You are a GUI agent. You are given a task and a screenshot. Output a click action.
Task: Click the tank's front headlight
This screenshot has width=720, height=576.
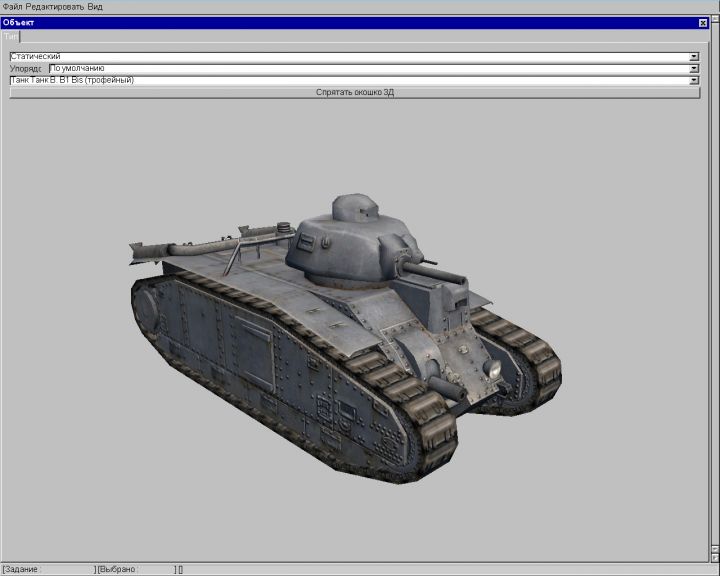[x=492, y=370]
